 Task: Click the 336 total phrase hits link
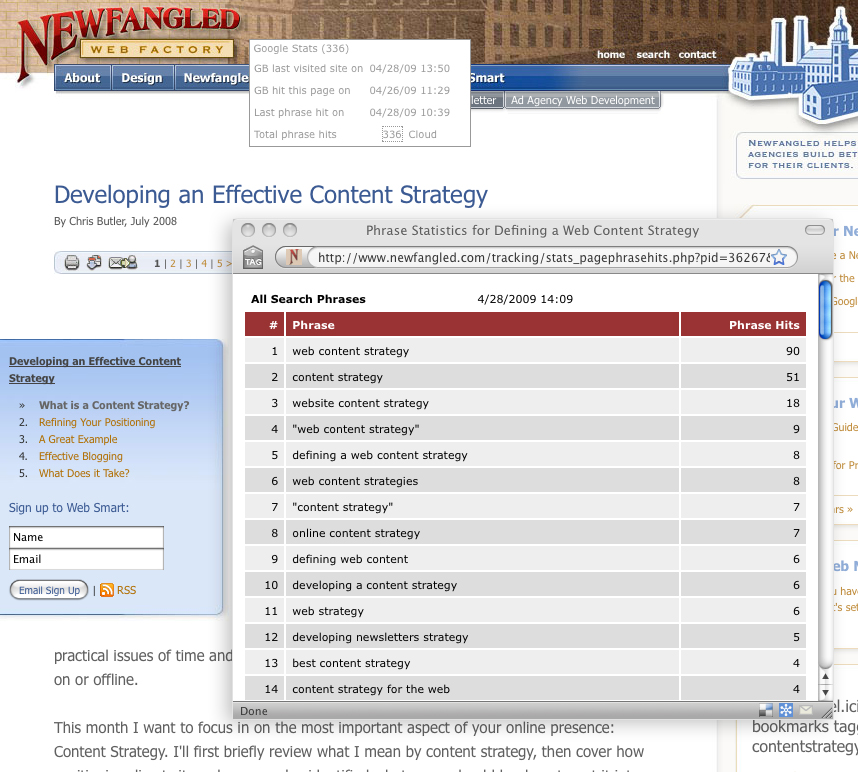[392, 134]
